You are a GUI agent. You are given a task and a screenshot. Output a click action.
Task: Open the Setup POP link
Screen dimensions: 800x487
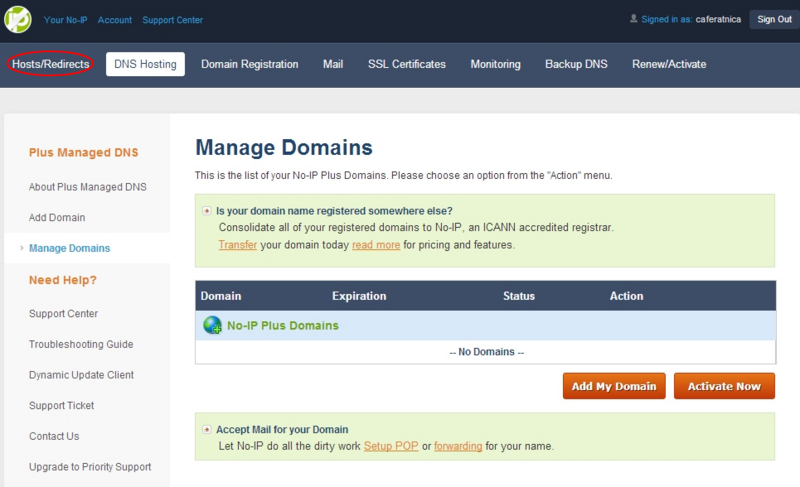click(391, 446)
